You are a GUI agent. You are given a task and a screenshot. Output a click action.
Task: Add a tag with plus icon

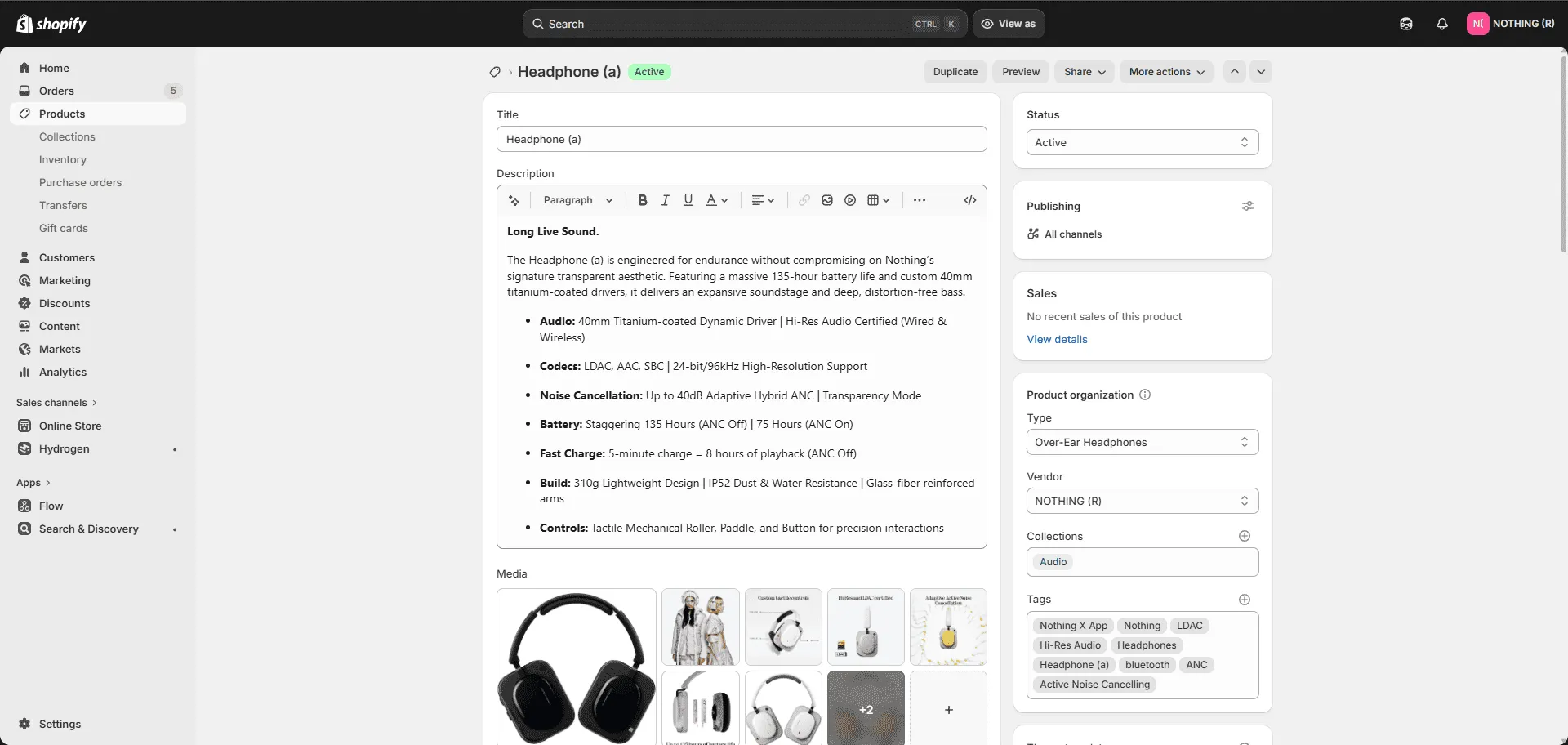(x=1245, y=600)
